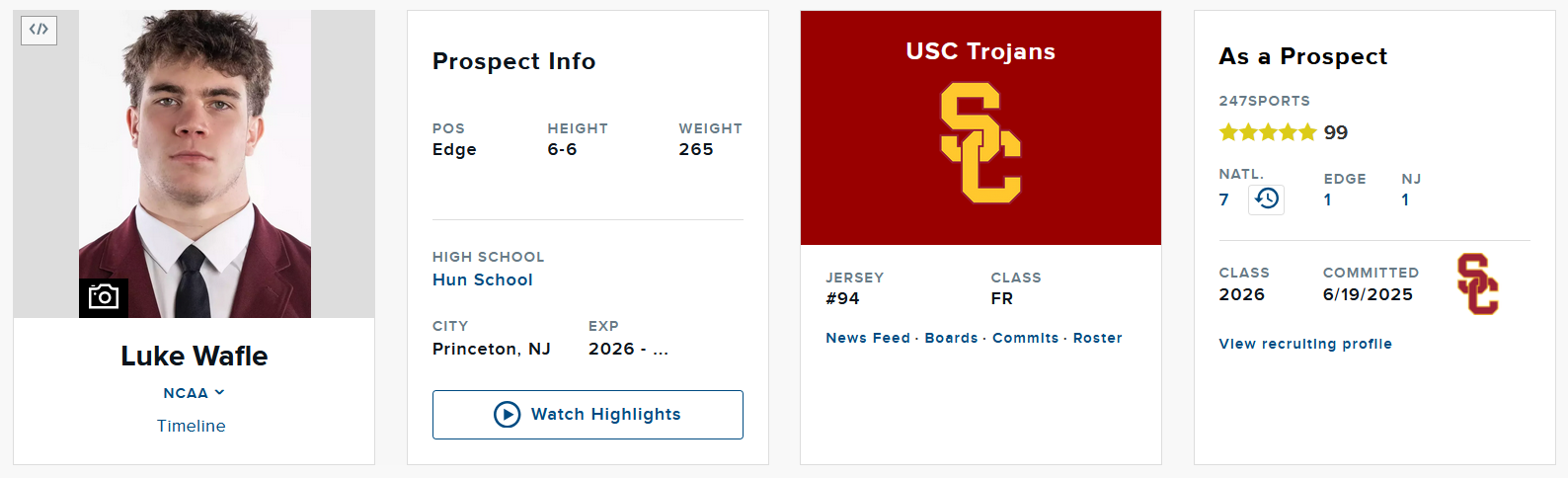Click the embed code icon on photo
Viewport: 1568px width, 478px height.
(x=39, y=30)
